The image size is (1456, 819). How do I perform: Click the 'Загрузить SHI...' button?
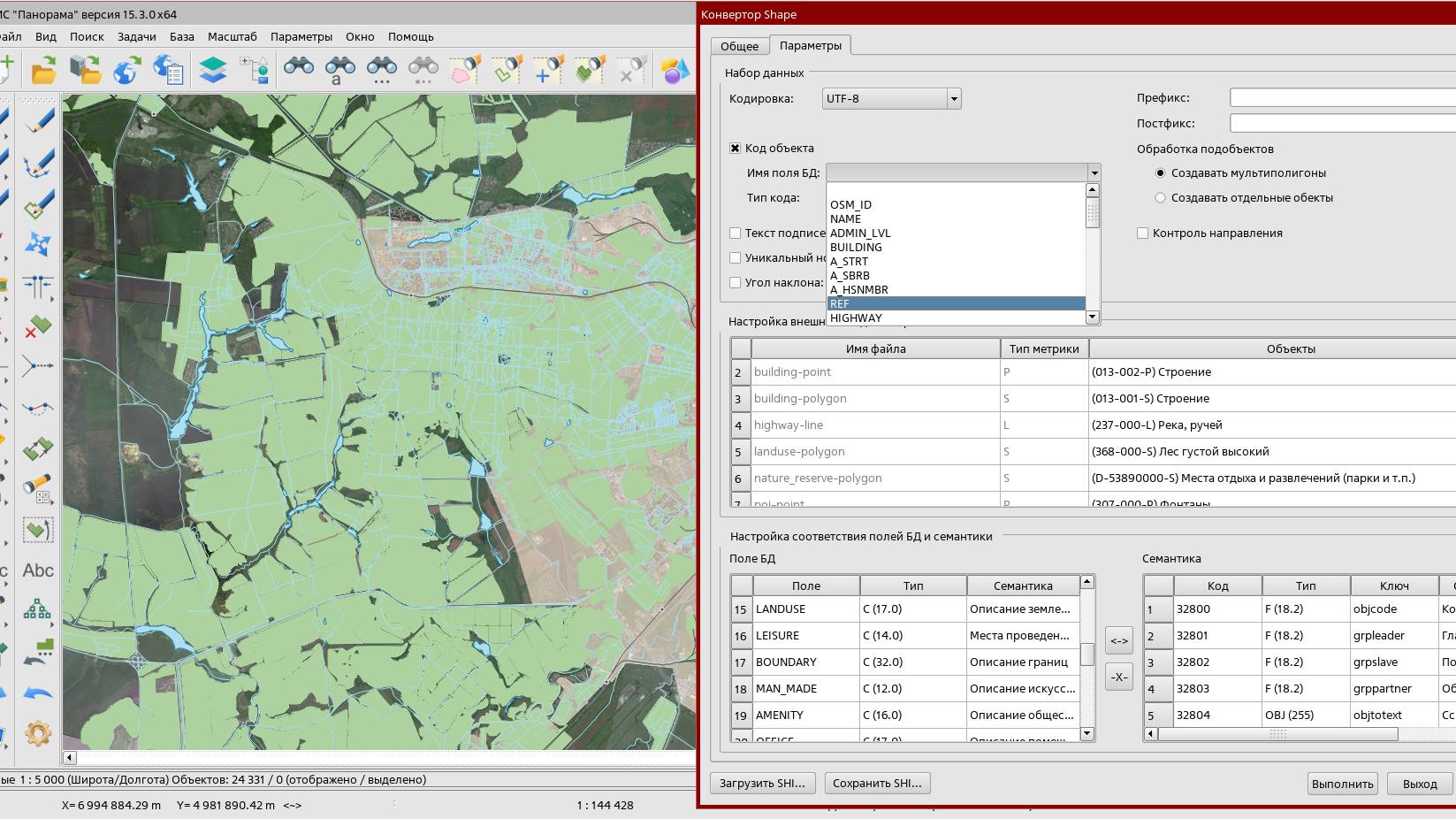tap(762, 784)
